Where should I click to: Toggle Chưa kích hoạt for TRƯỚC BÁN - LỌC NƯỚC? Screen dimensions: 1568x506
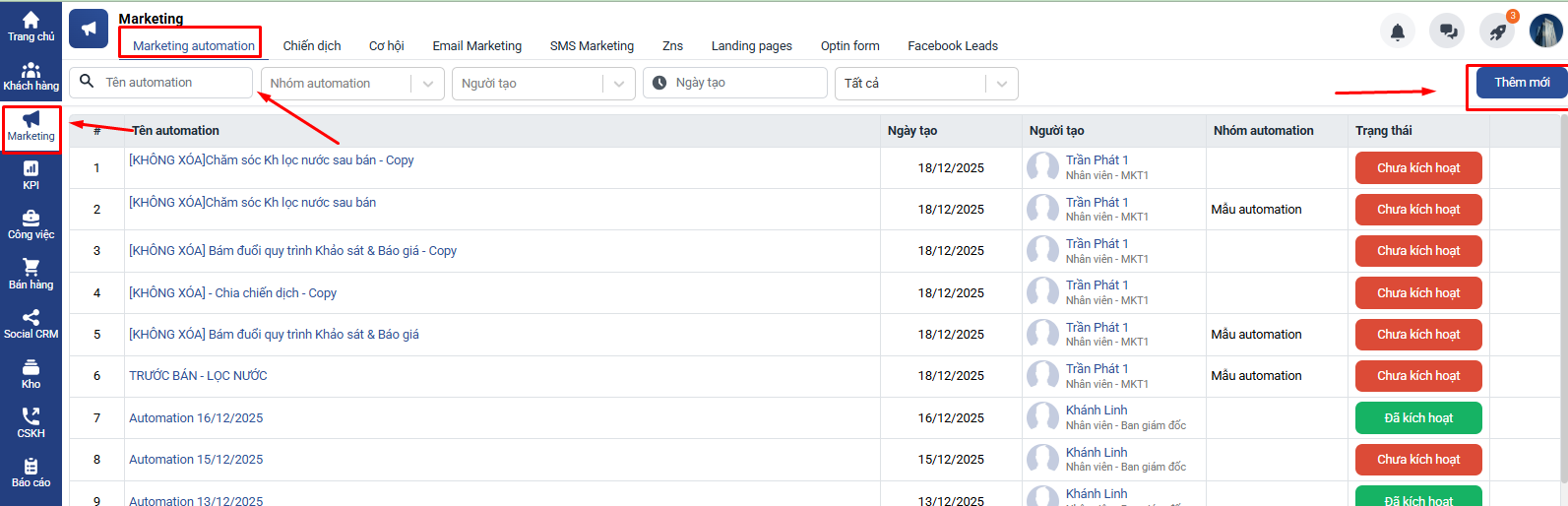(x=1417, y=376)
